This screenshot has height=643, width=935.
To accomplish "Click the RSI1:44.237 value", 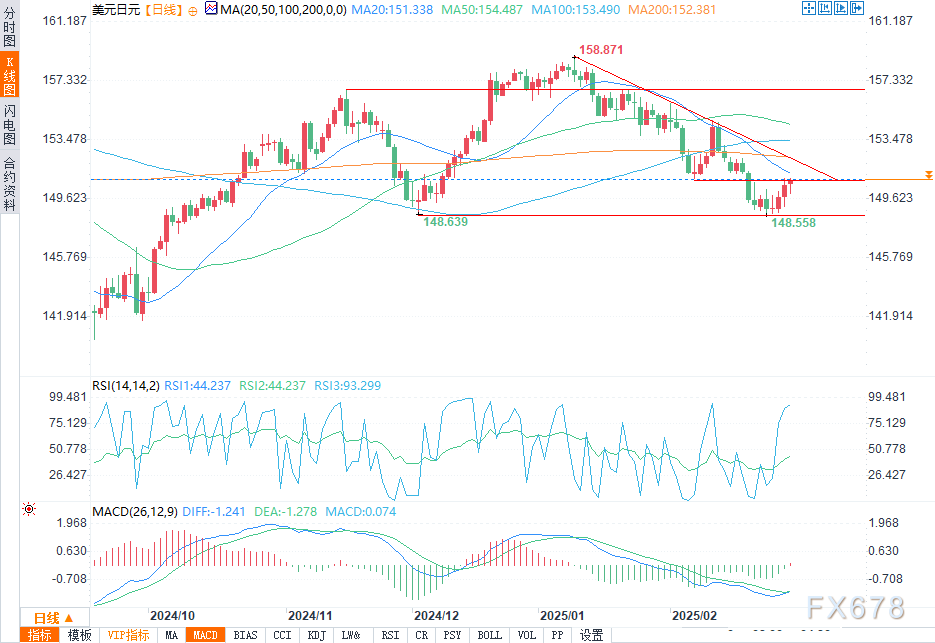I will (x=197, y=385).
